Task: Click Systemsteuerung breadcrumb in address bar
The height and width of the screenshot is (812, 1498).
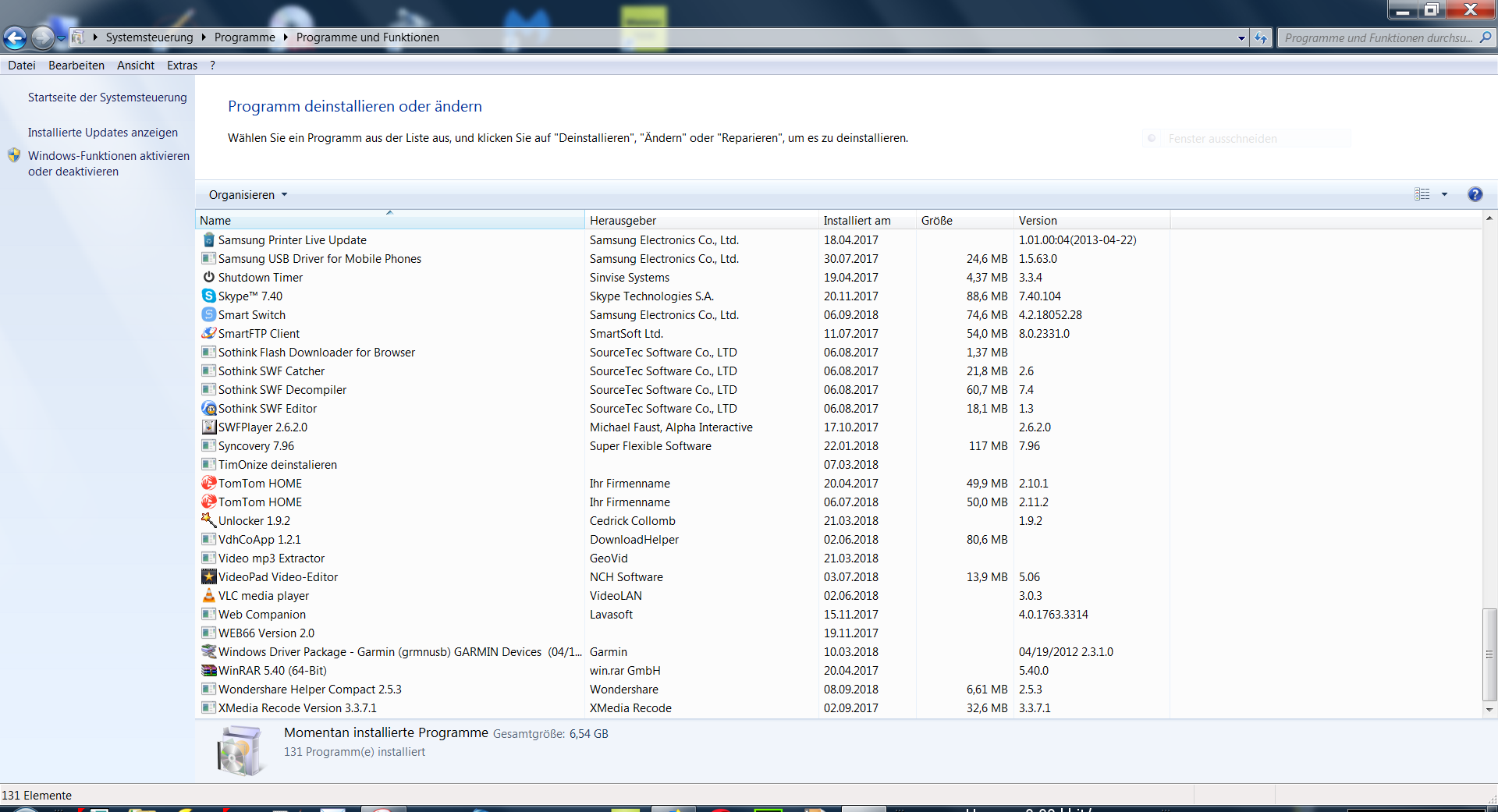Action: click(x=149, y=37)
